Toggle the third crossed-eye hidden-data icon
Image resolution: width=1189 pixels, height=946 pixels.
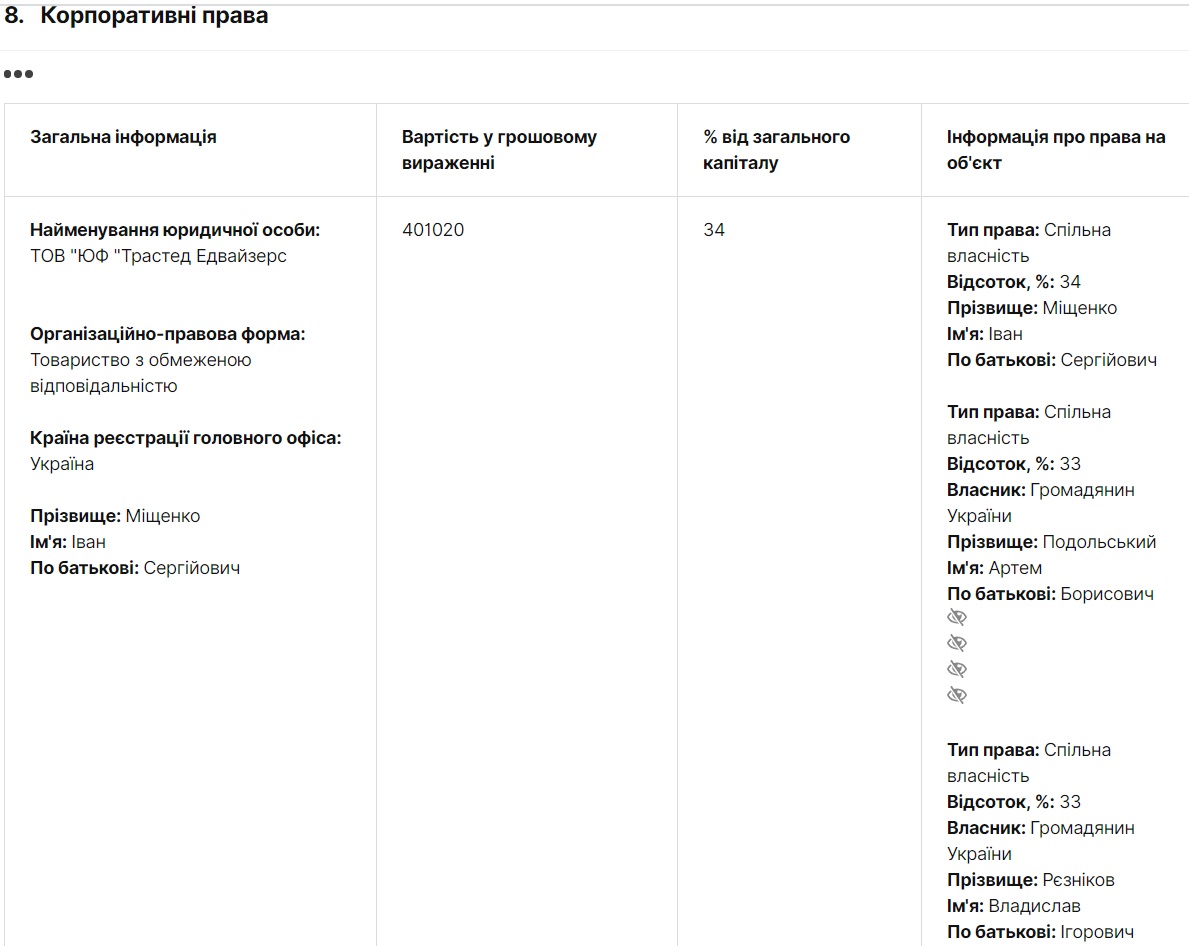point(957,669)
